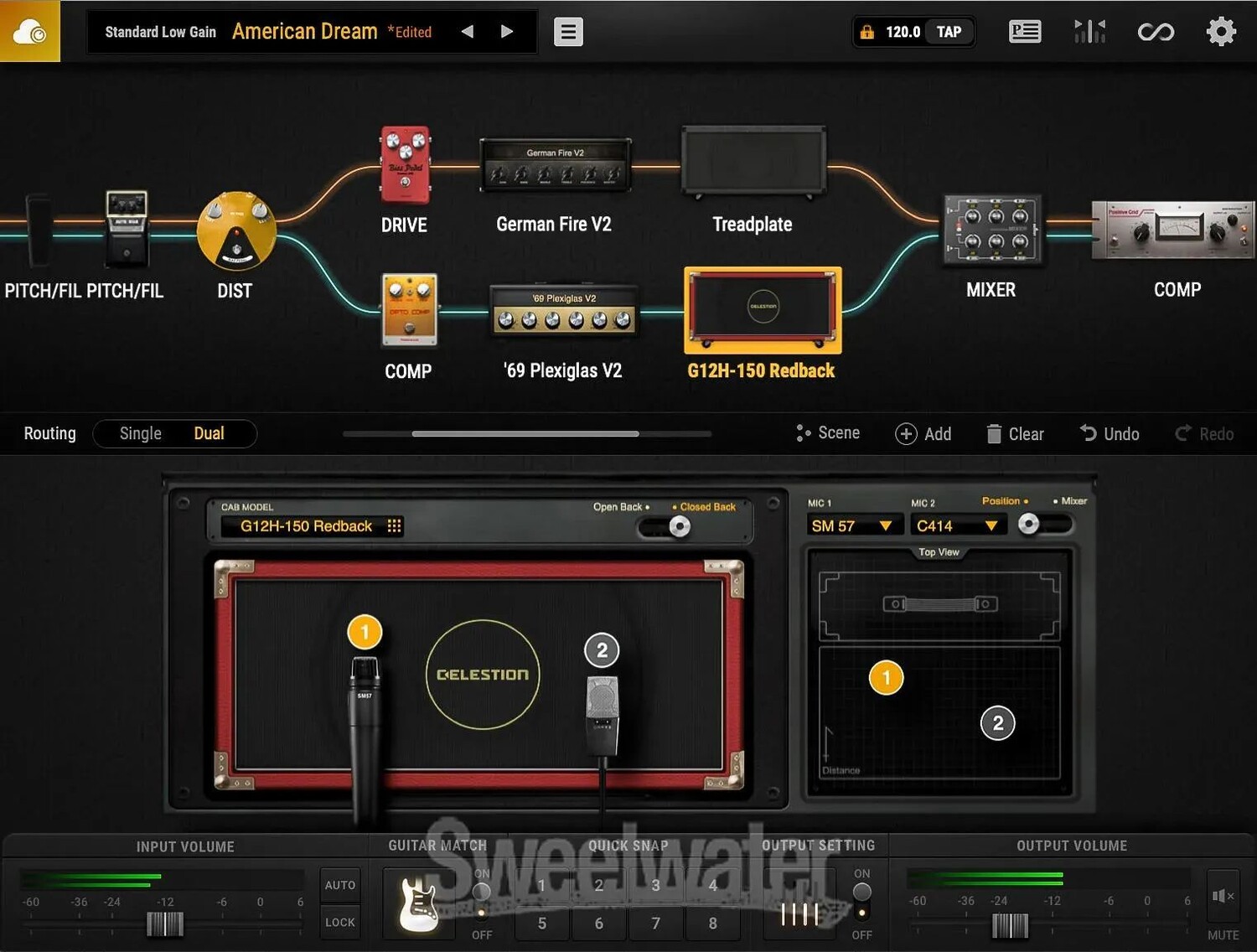Open the preset list menu button
The image size is (1257, 952).
(568, 32)
